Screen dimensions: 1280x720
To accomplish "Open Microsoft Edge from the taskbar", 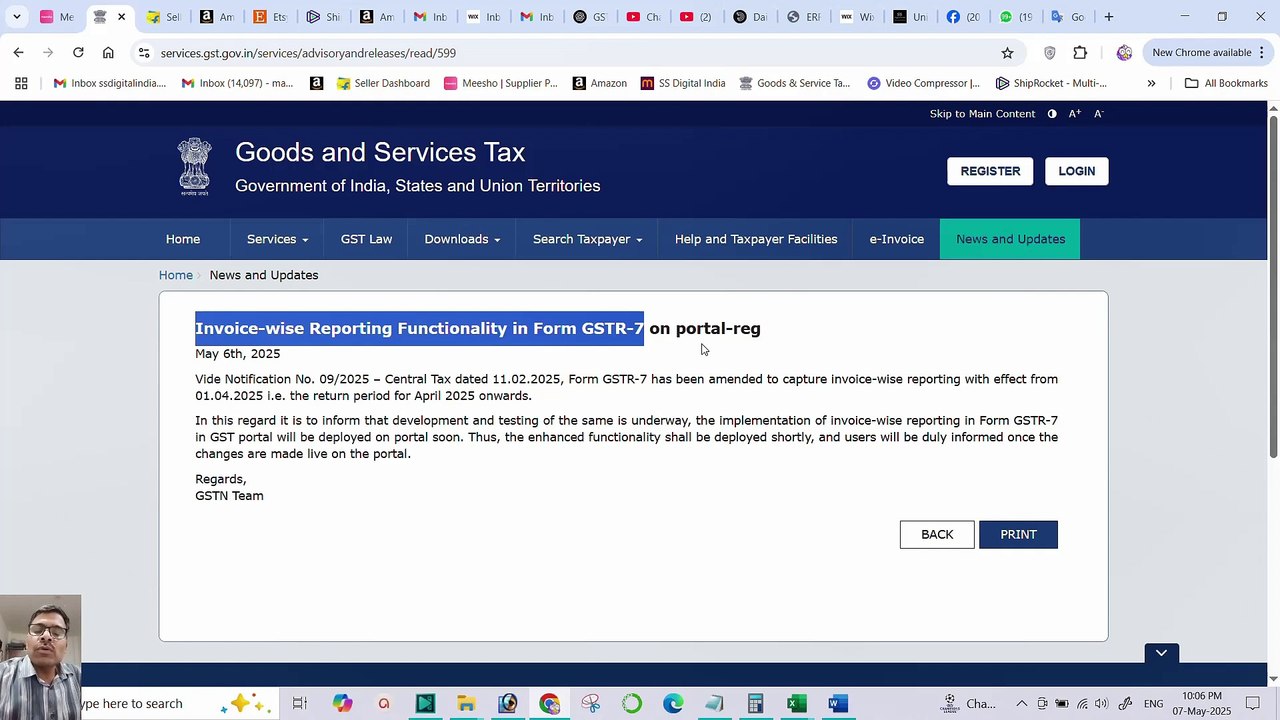I will coord(673,704).
